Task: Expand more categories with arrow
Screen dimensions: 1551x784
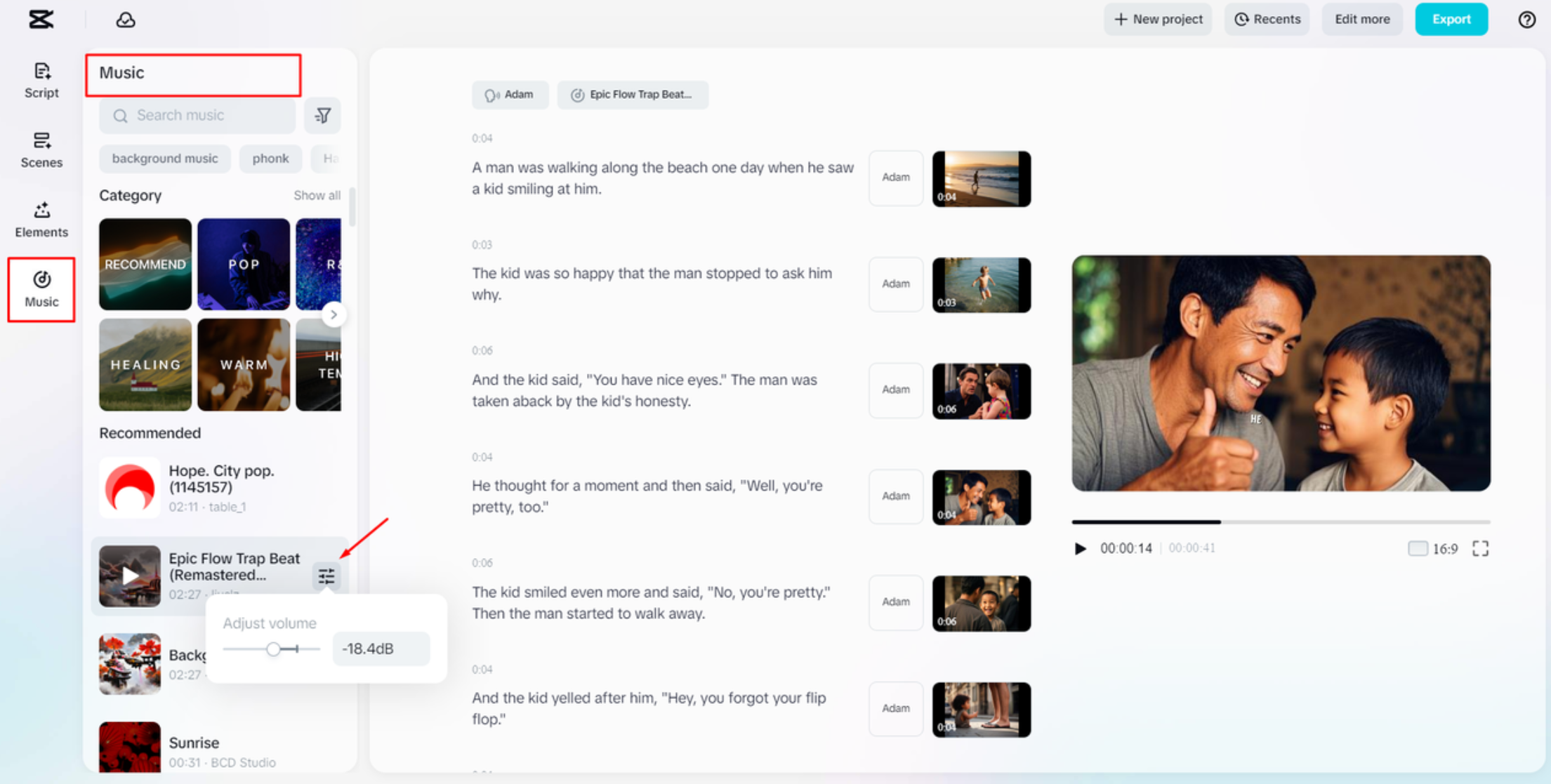Action: click(334, 314)
